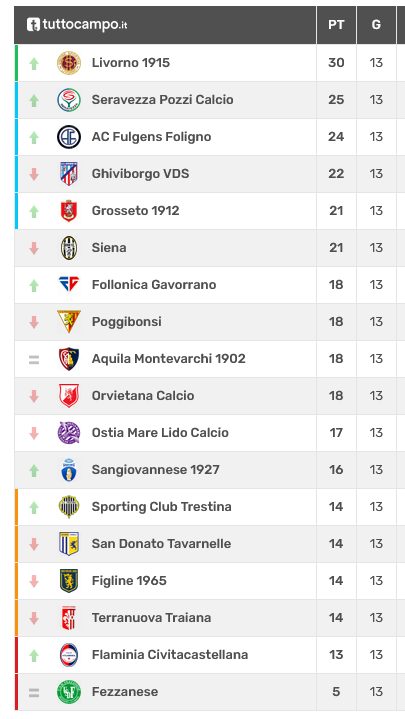Screen dimensions: 405x719
Task: Select the Terranuova Traiana points value 14
Action: pos(336,618)
